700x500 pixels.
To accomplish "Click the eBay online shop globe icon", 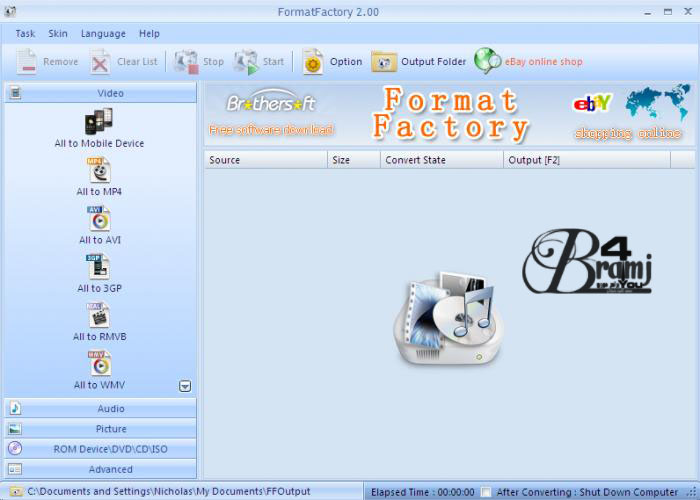I will [x=488, y=61].
